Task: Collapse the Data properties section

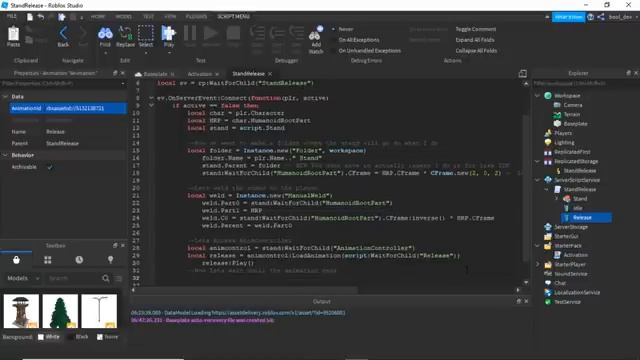Action: pos(5,97)
